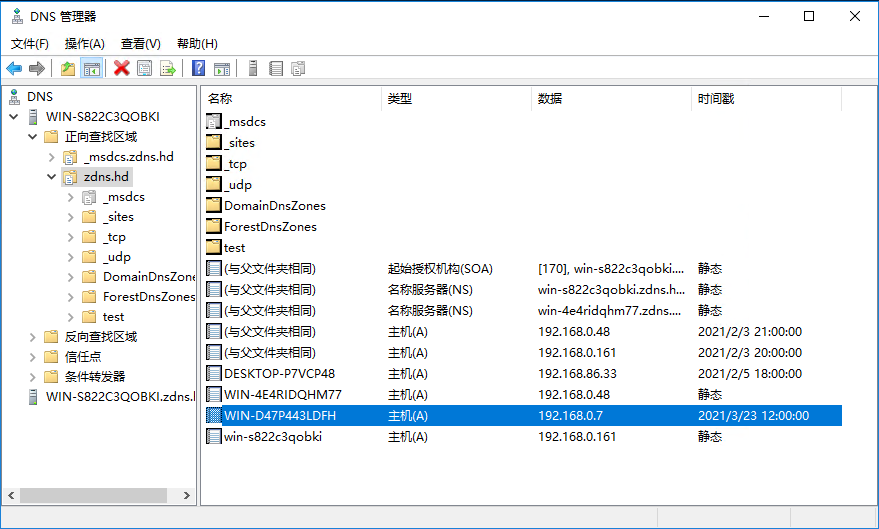This screenshot has width=879, height=529.
Task: Open the 操作(A) menu
Action: click(x=85, y=44)
